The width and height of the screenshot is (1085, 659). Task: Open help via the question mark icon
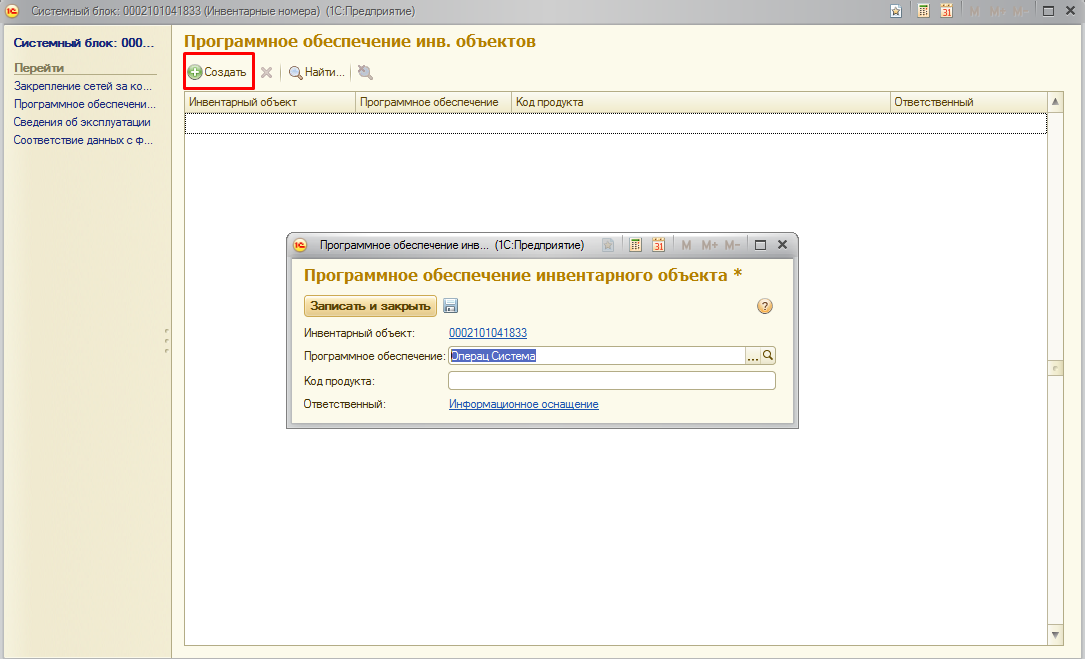(765, 307)
